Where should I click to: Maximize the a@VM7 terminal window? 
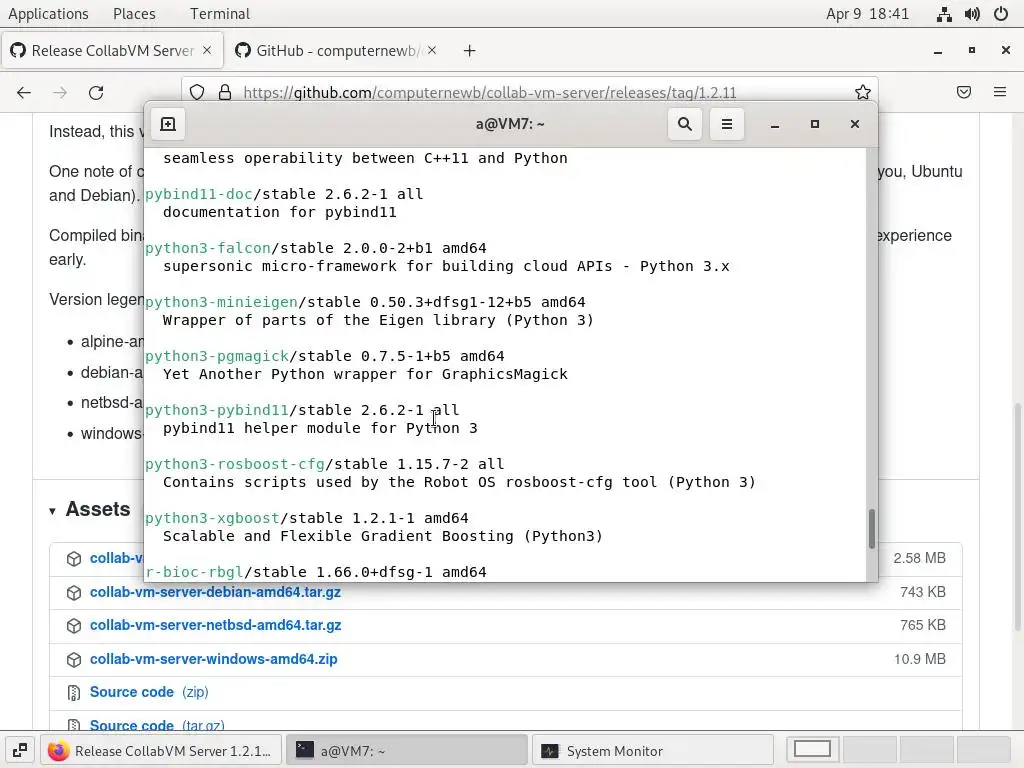pos(814,124)
